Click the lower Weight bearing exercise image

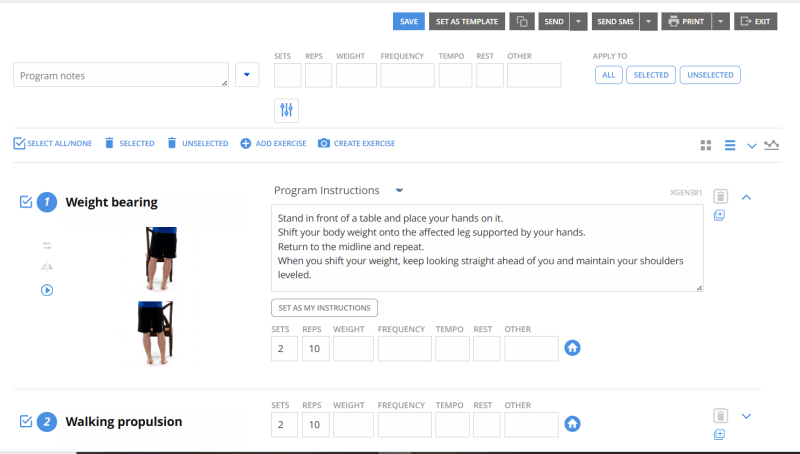156,333
